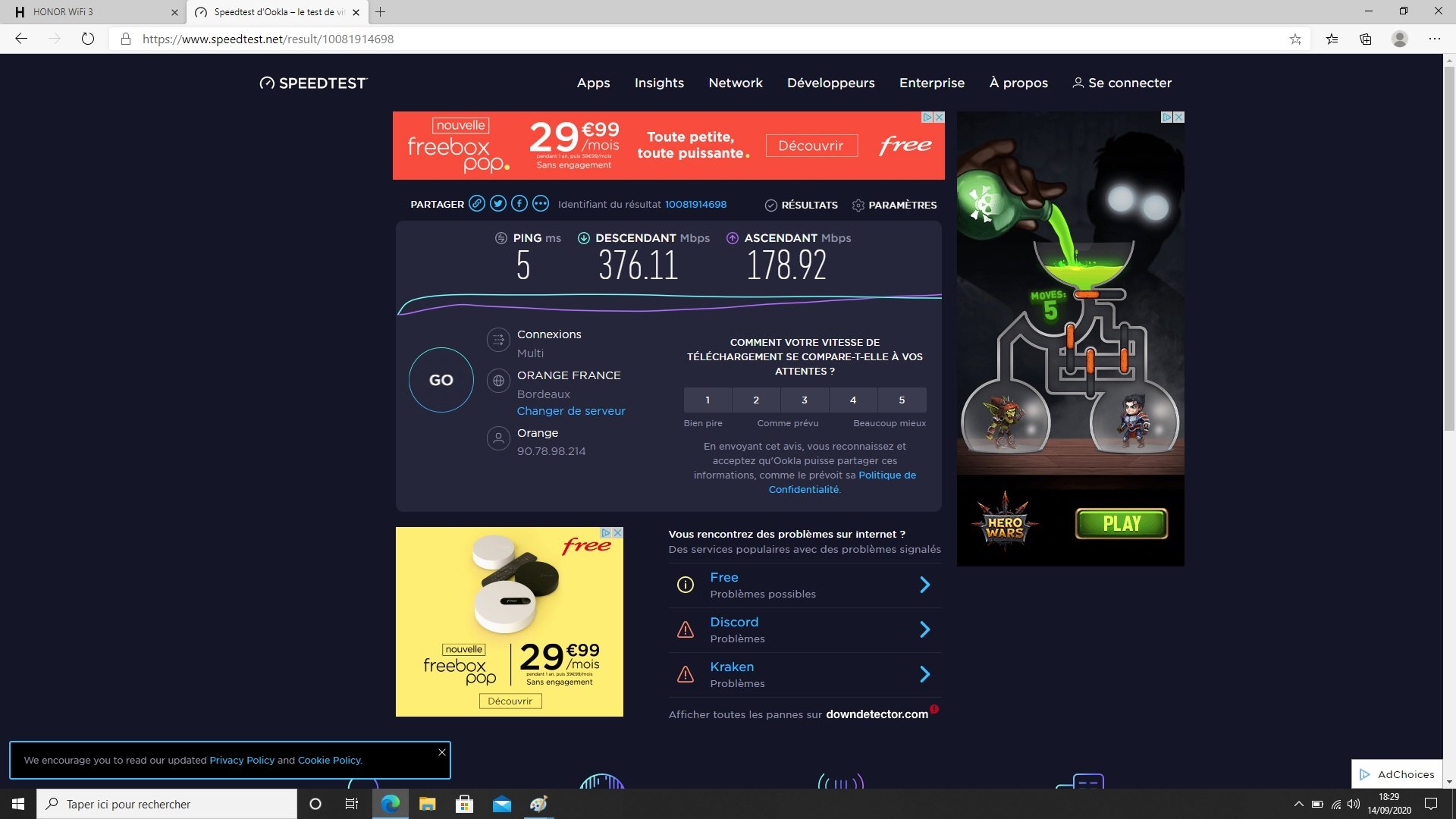
Task: Open more sharing options ellipsis icon
Action: tap(540, 203)
